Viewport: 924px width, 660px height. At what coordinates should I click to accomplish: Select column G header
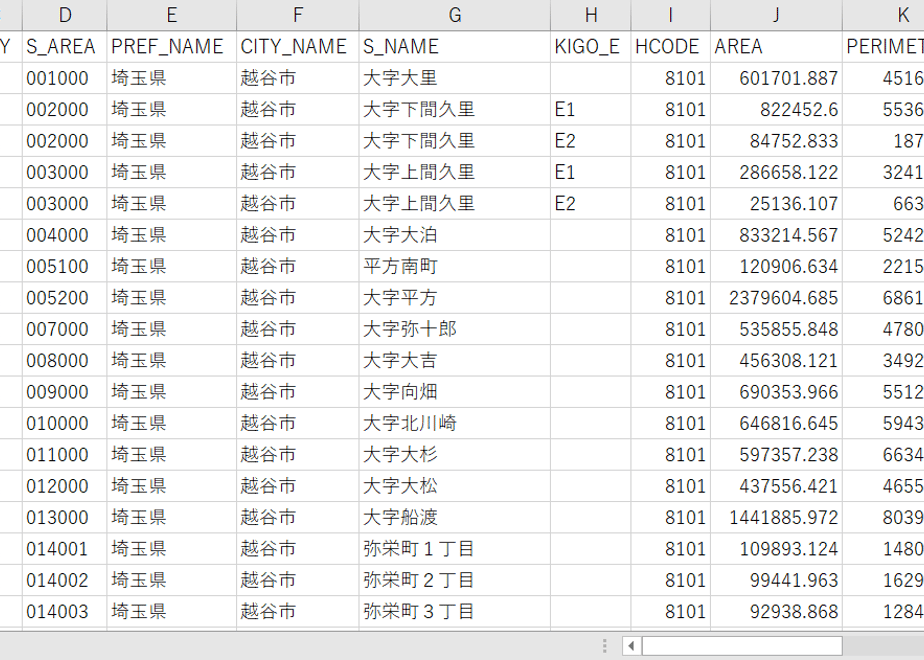pos(454,15)
